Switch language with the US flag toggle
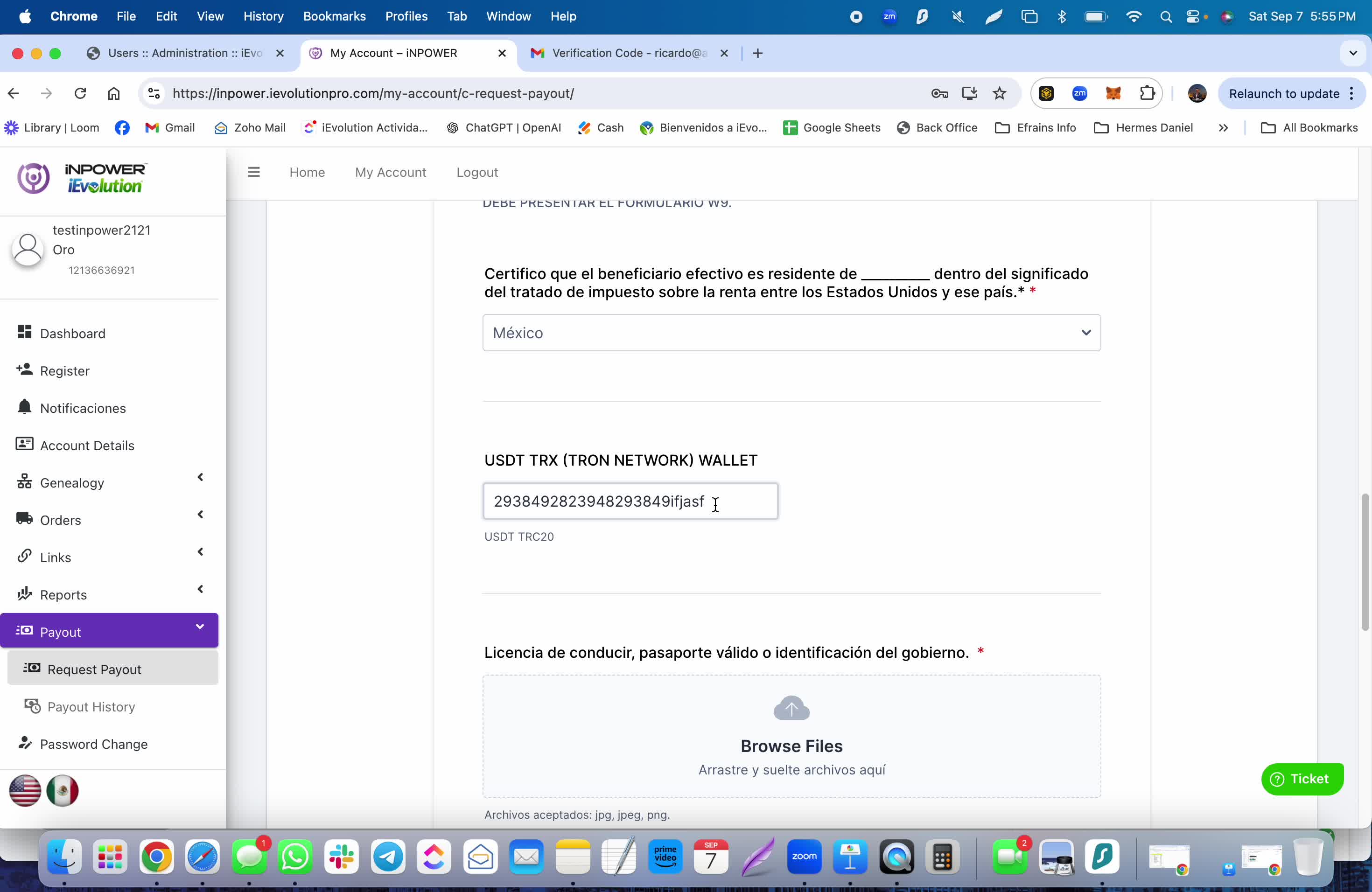Screen dimensions: 1372x892 (x=25, y=791)
